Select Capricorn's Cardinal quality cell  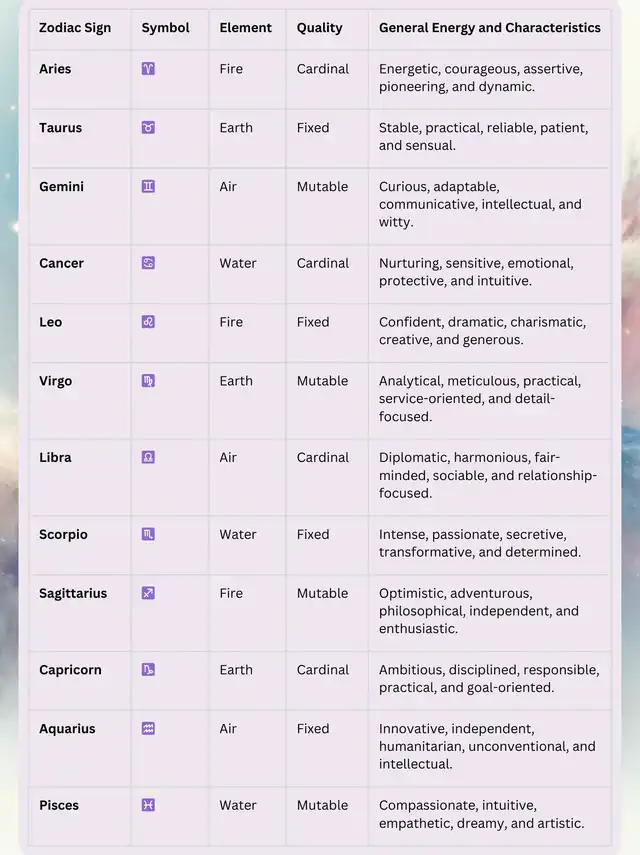pyautogui.click(x=322, y=670)
